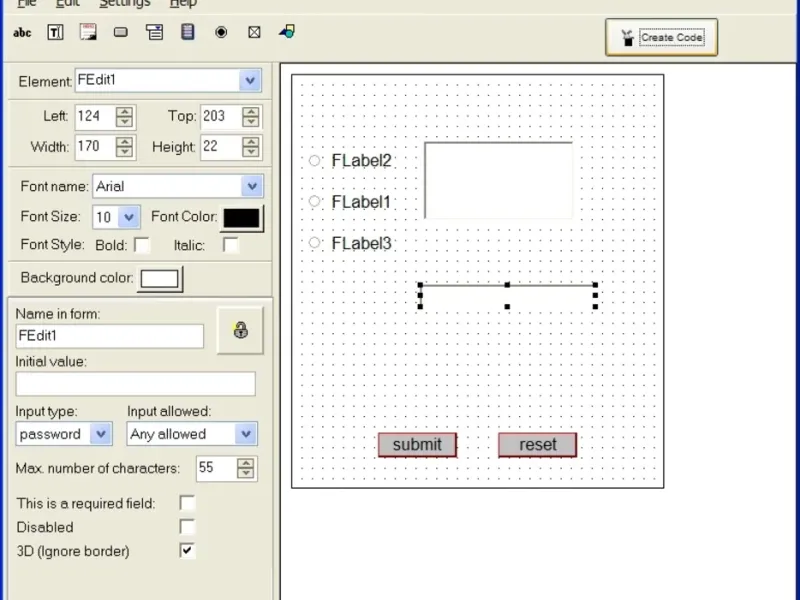Screen dimensions: 800x600
Task: Increase Max. number of characters
Action: pos(246,463)
